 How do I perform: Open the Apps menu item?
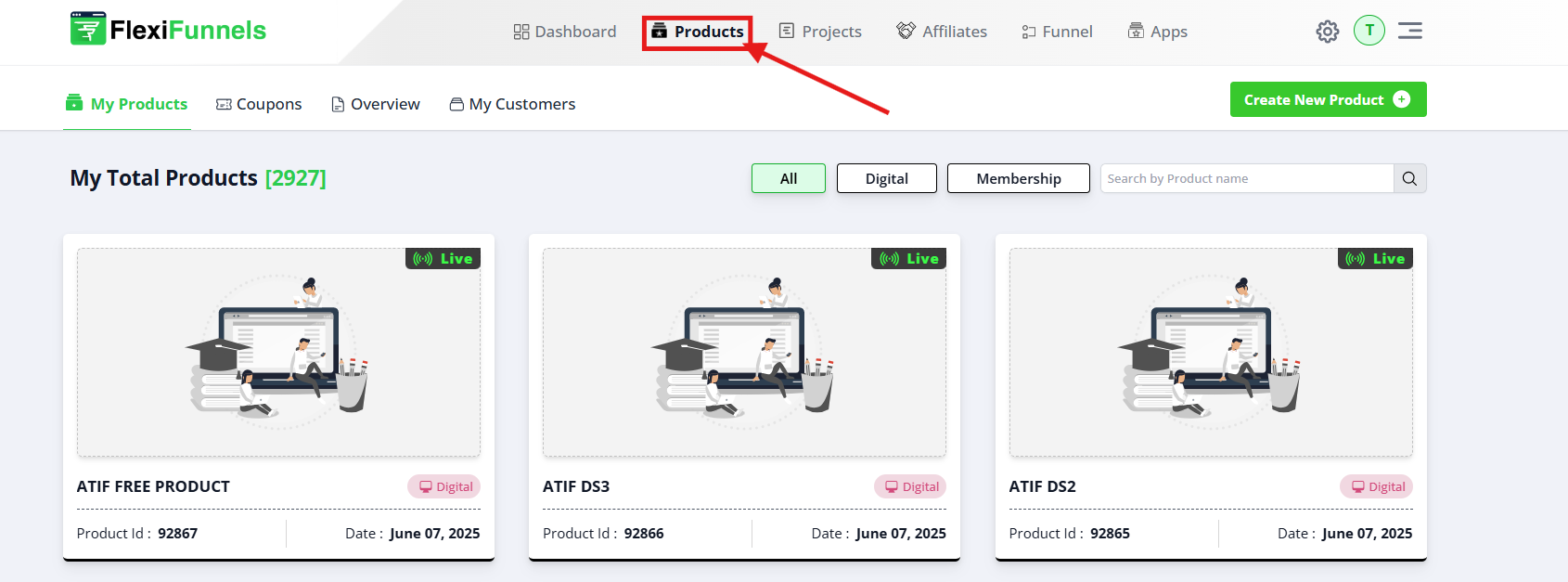[x=1157, y=32]
